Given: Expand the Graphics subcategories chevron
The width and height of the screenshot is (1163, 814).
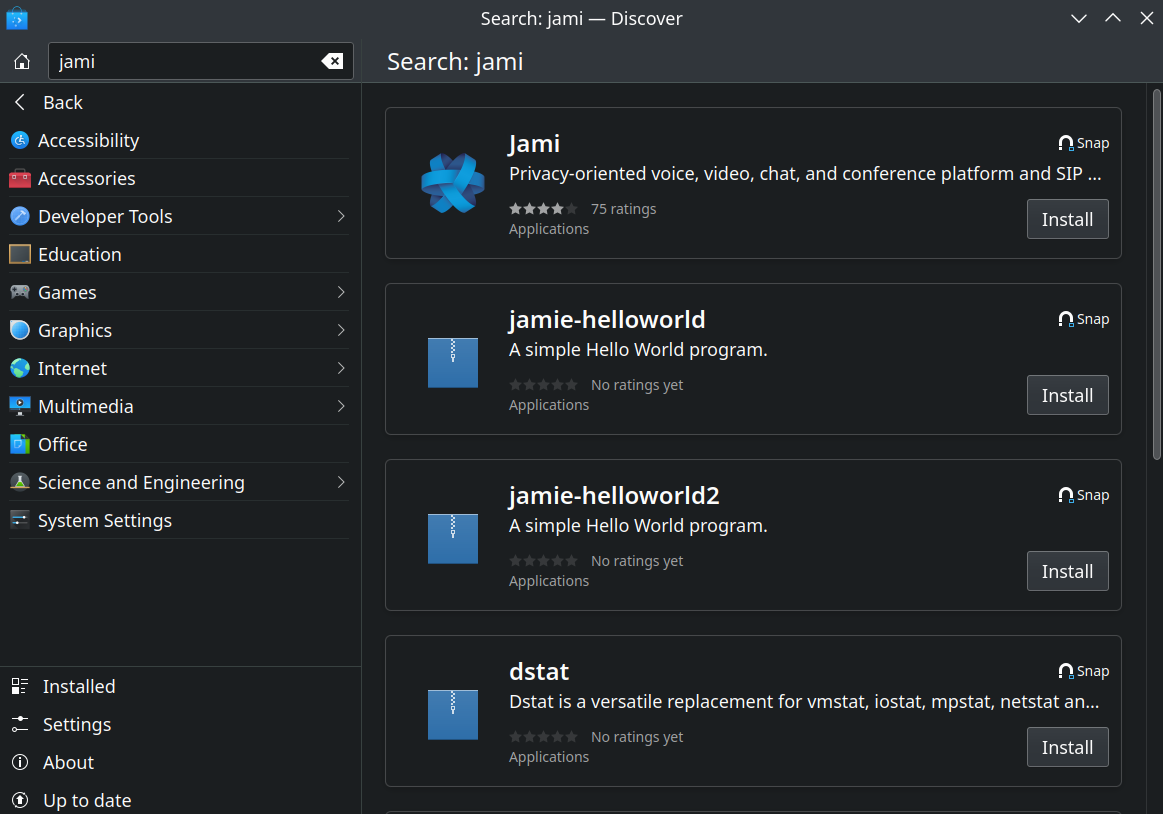Looking at the screenshot, I should 341,330.
